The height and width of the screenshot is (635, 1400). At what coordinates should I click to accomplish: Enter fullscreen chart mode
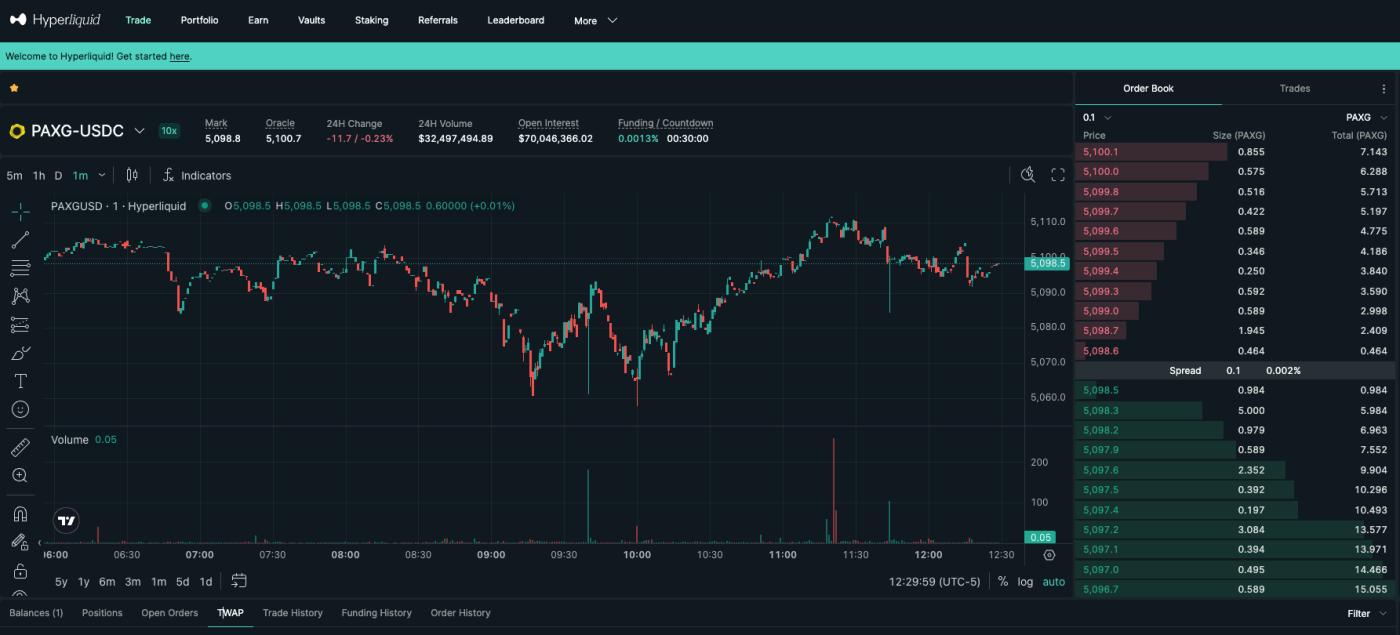pos(1058,175)
